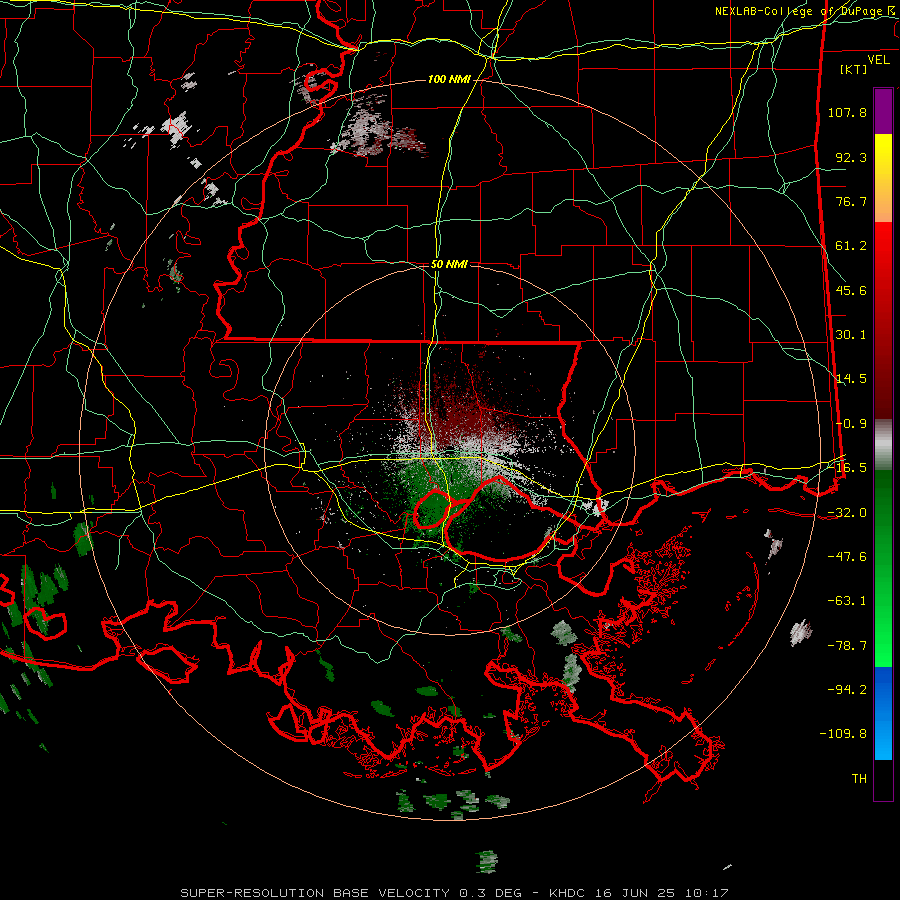The height and width of the screenshot is (900, 900).
Task: Select the -109.8 scale value
Action: point(843,734)
